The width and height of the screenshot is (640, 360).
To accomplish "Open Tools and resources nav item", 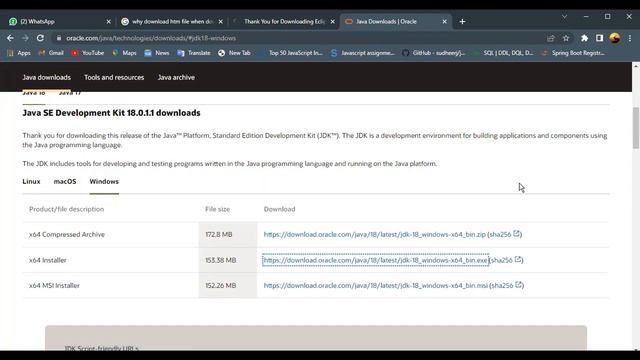I will click(114, 77).
